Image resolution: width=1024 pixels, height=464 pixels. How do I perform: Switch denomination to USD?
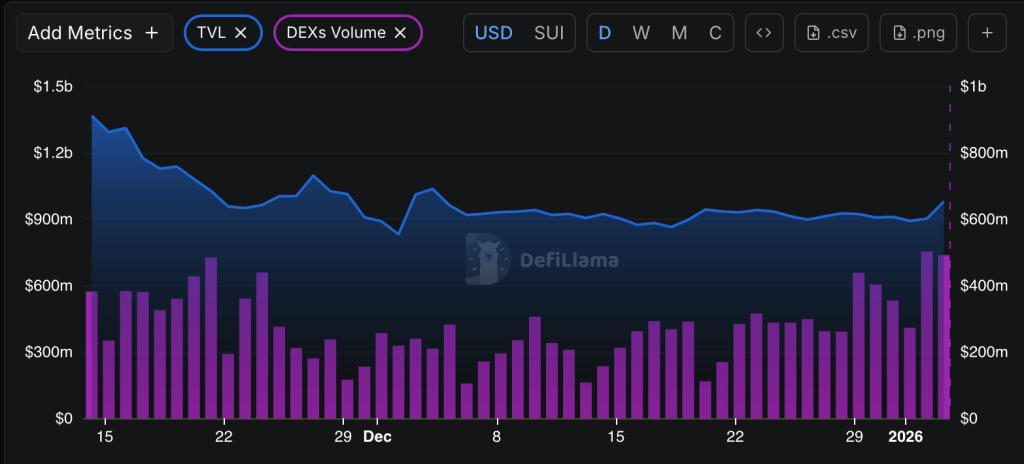tap(494, 33)
